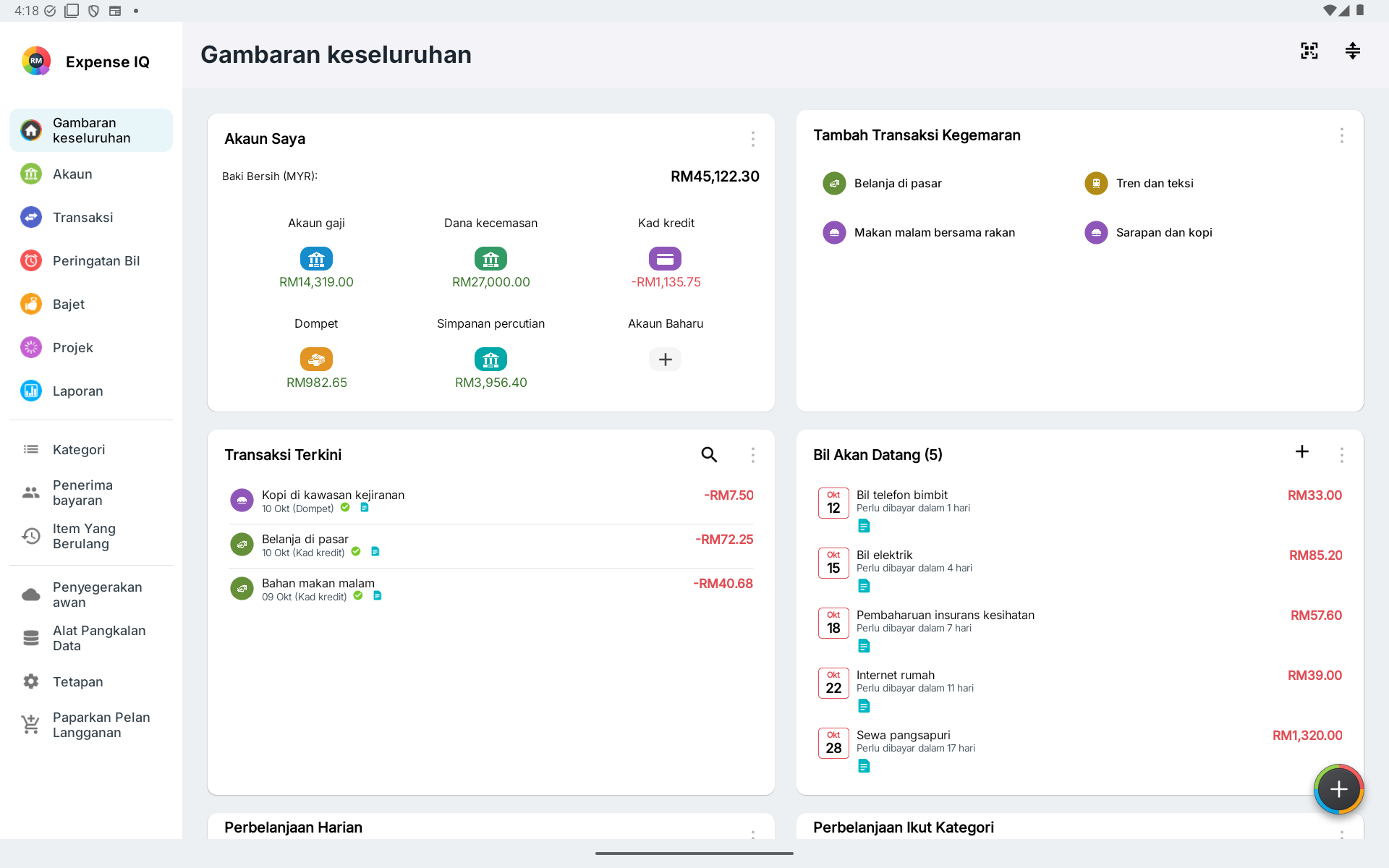Add a new upcoming bill
The height and width of the screenshot is (868, 1389).
[1301, 451]
